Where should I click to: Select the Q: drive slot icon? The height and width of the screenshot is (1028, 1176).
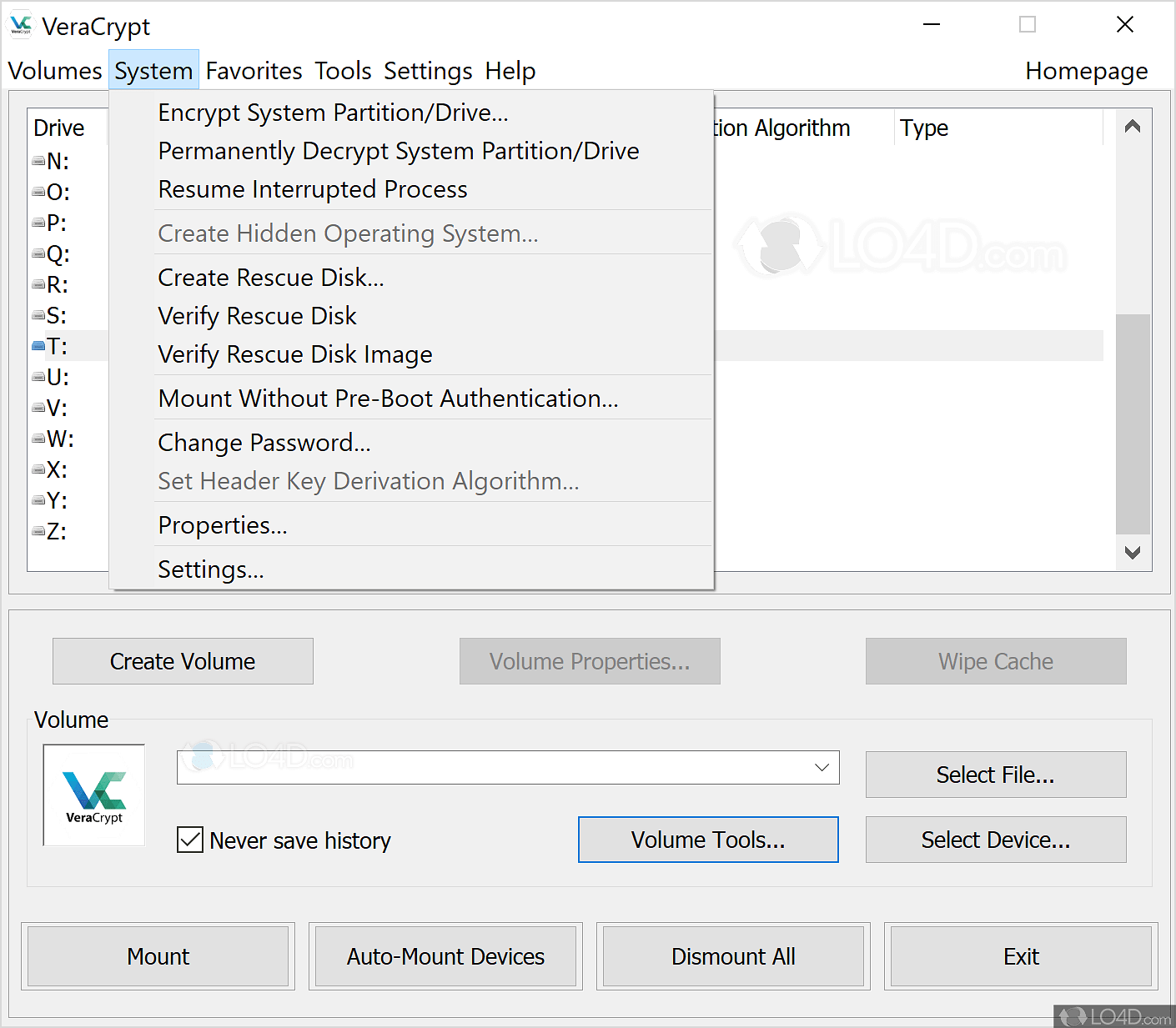click(x=38, y=253)
